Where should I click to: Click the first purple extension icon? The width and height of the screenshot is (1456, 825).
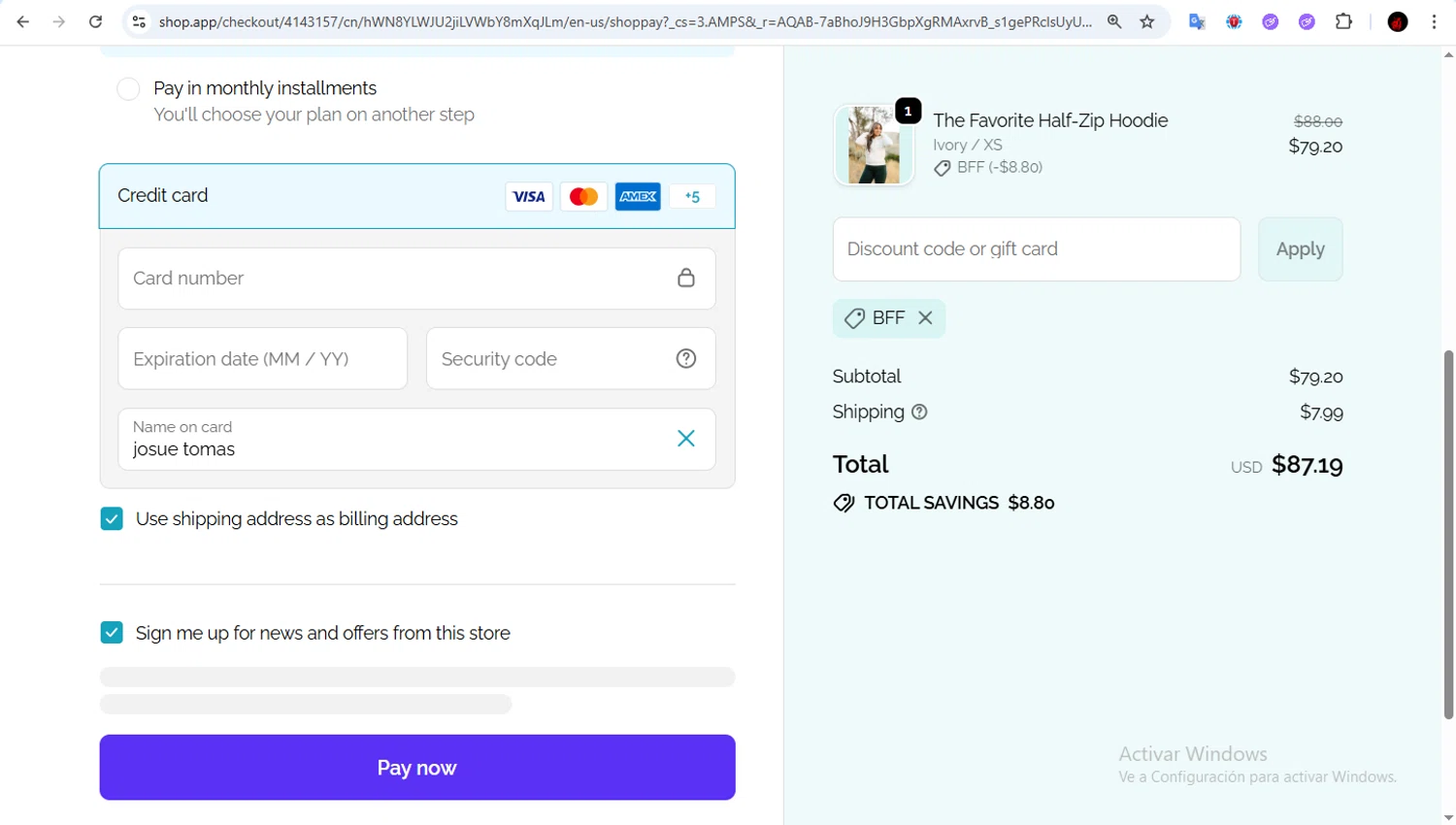click(x=1271, y=21)
